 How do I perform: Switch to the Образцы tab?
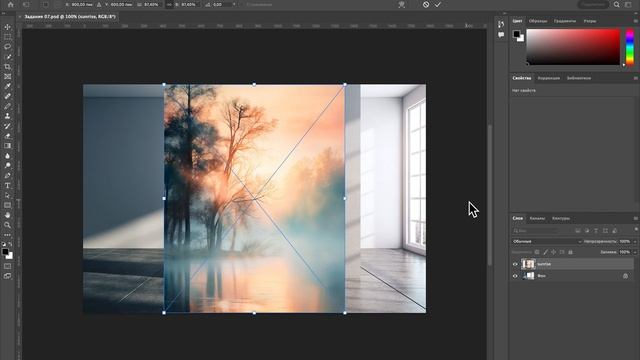pos(538,21)
